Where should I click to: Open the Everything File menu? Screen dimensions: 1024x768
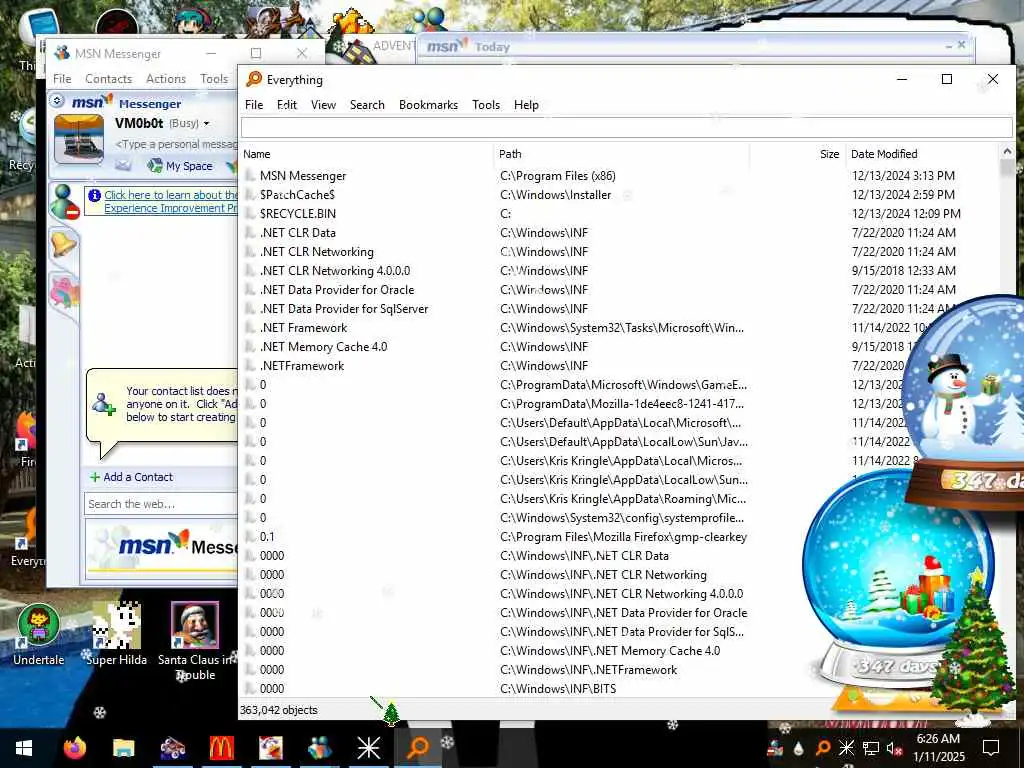254,104
